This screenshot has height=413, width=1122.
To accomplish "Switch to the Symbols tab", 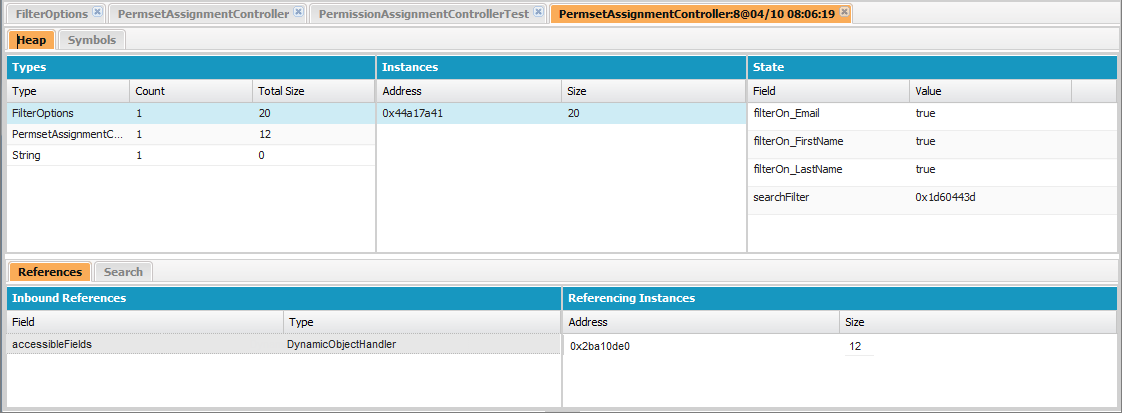I will (92, 40).
